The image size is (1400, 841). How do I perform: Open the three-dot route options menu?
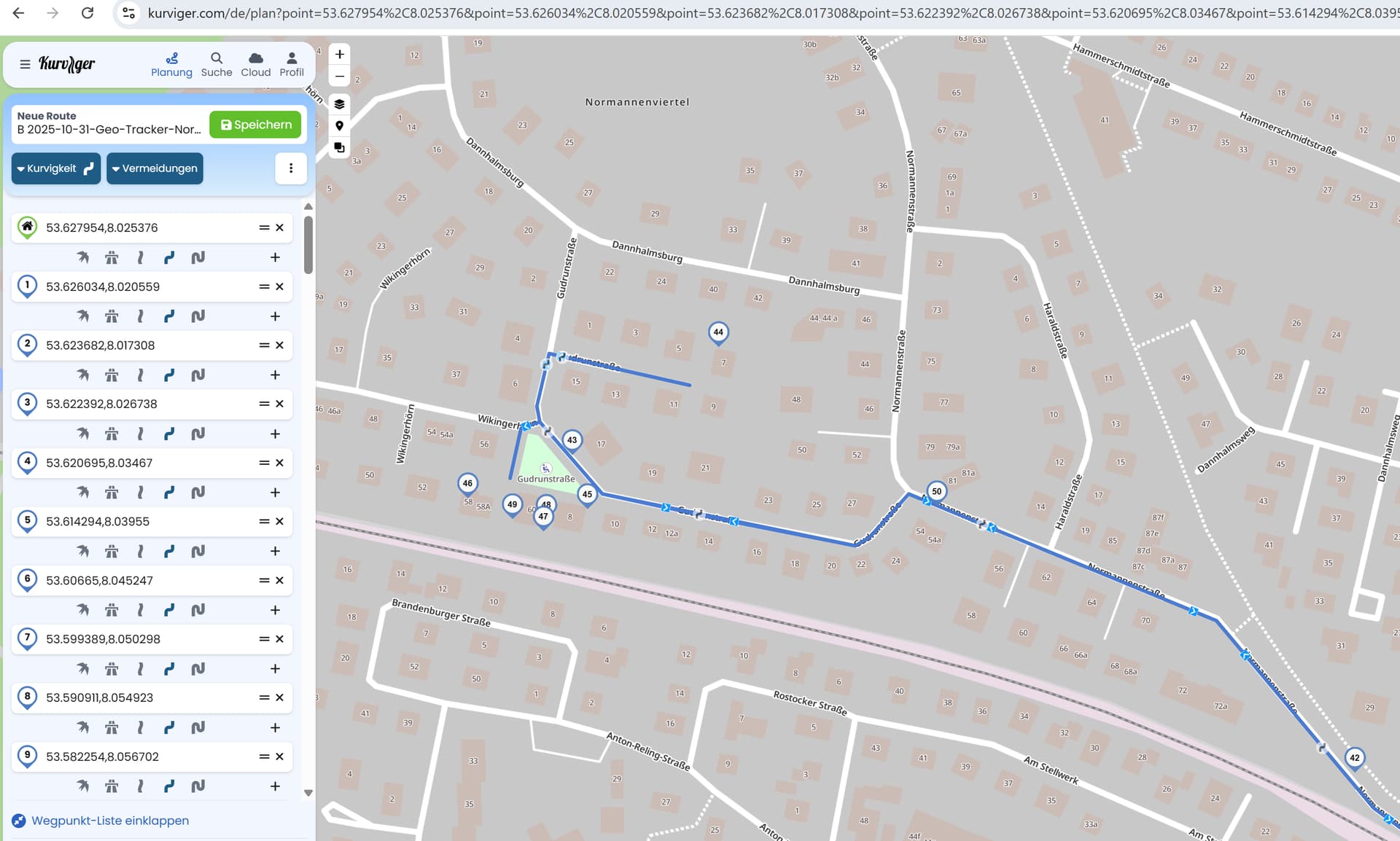click(291, 168)
